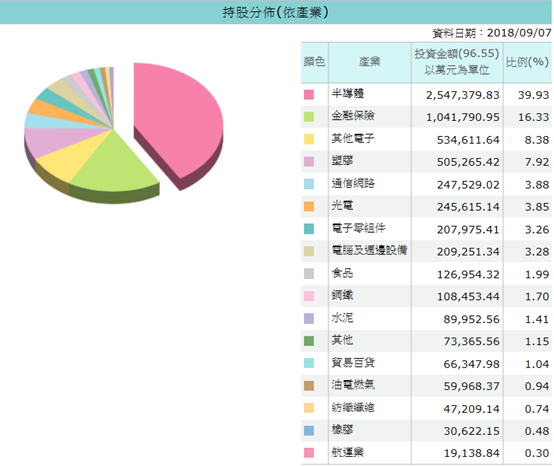Click the amount 19,138.84
This screenshot has width=554, height=466.
tap(472, 453)
